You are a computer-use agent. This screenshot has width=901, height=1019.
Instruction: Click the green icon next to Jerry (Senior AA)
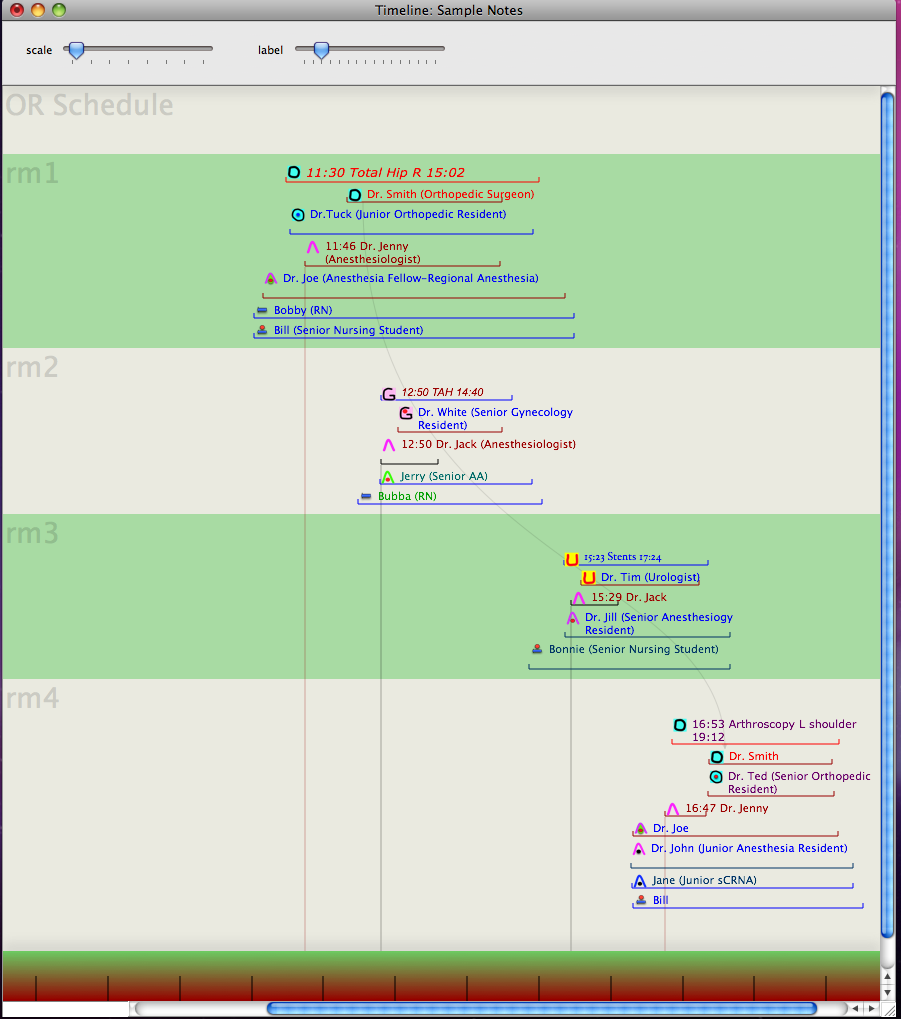(x=387, y=477)
